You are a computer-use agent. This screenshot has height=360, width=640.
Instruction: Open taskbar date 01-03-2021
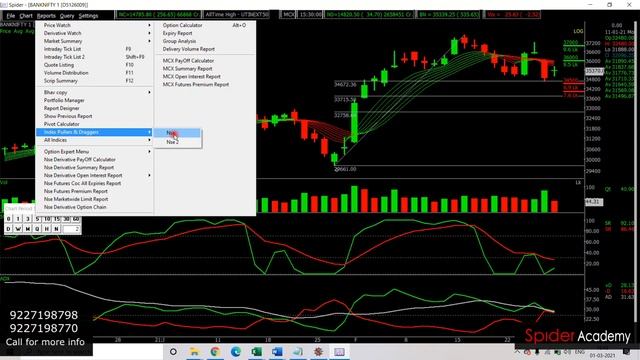click(602, 356)
